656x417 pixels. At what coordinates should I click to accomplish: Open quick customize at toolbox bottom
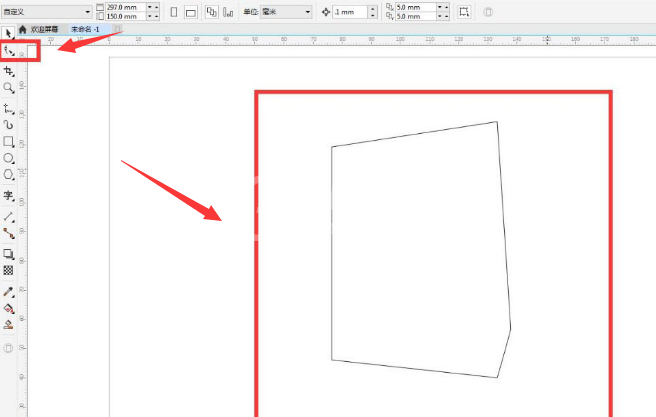8,348
